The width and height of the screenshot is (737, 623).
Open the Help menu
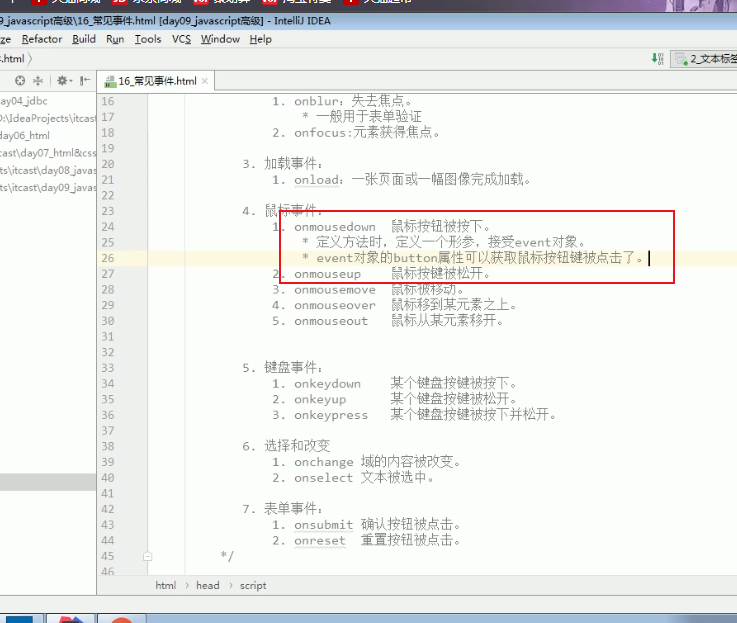[x=260, y=39]
